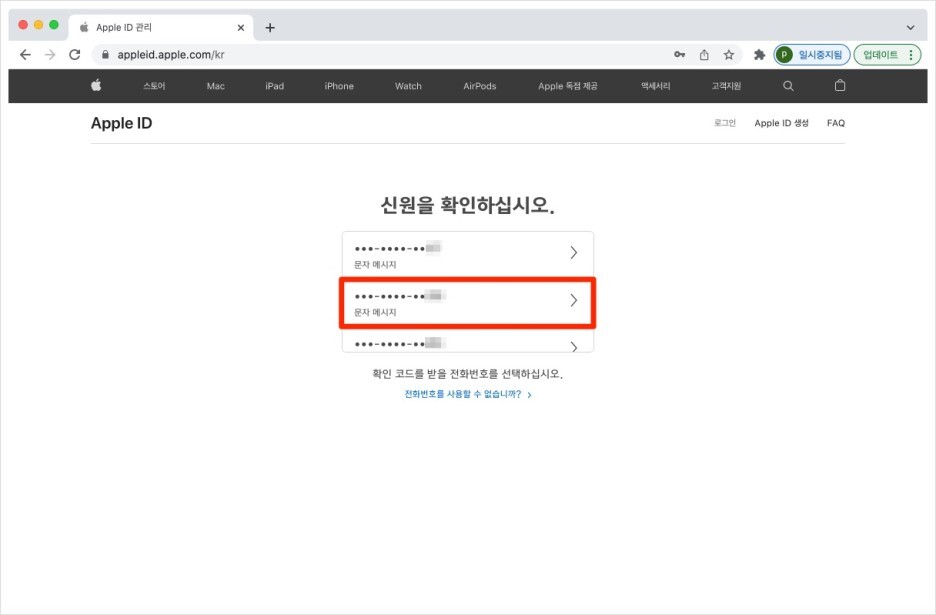Viewport: 936px width, 615px height.
Task: Open 고객지원 menu item
Action: pos(726,86)
